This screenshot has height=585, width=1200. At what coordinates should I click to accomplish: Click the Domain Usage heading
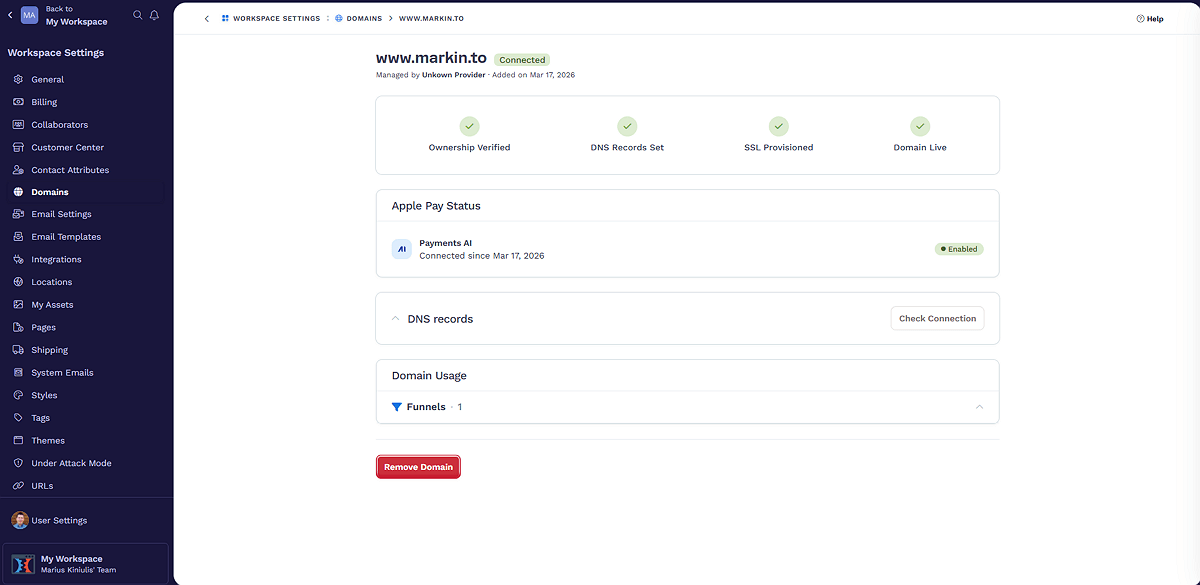coord(429,376)
